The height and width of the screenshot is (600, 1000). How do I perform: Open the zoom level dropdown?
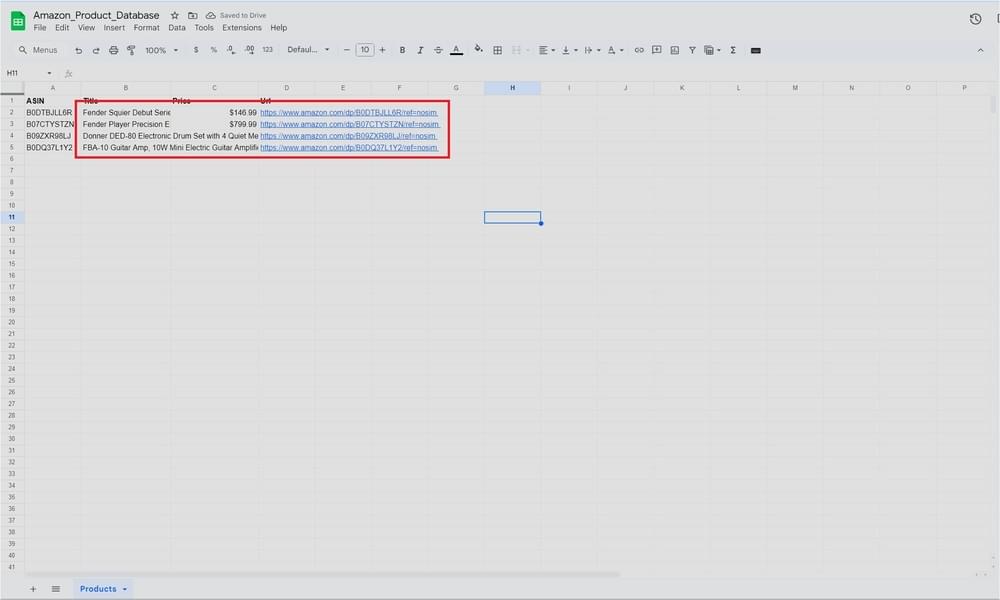160,49
